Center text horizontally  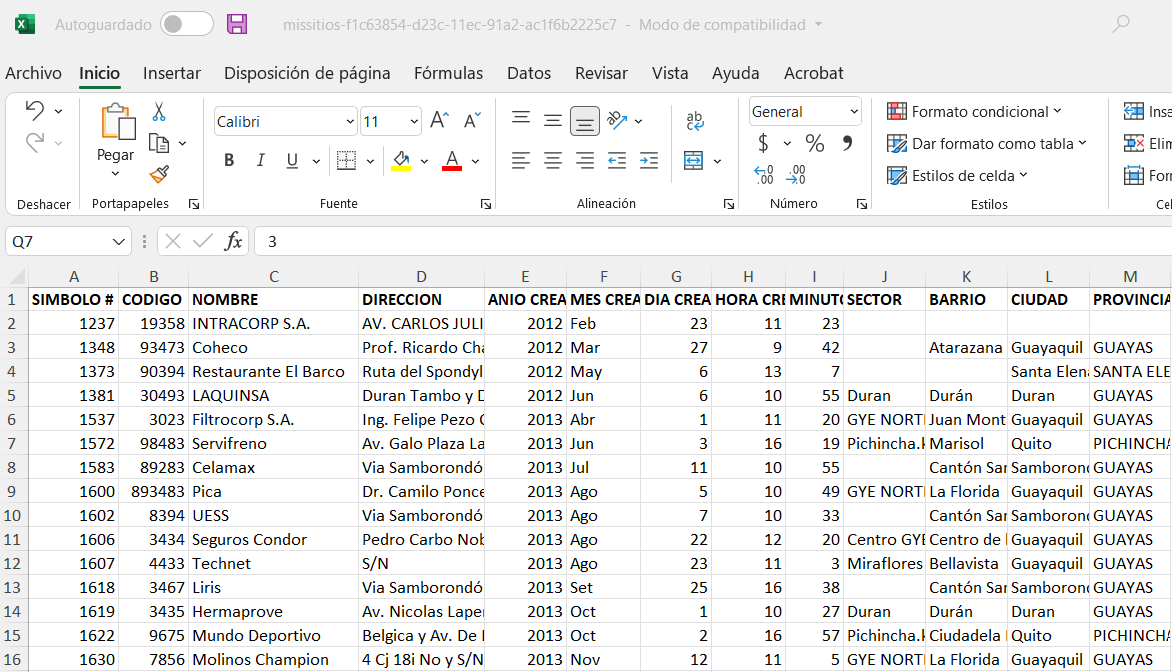click(x=553, y=160)
